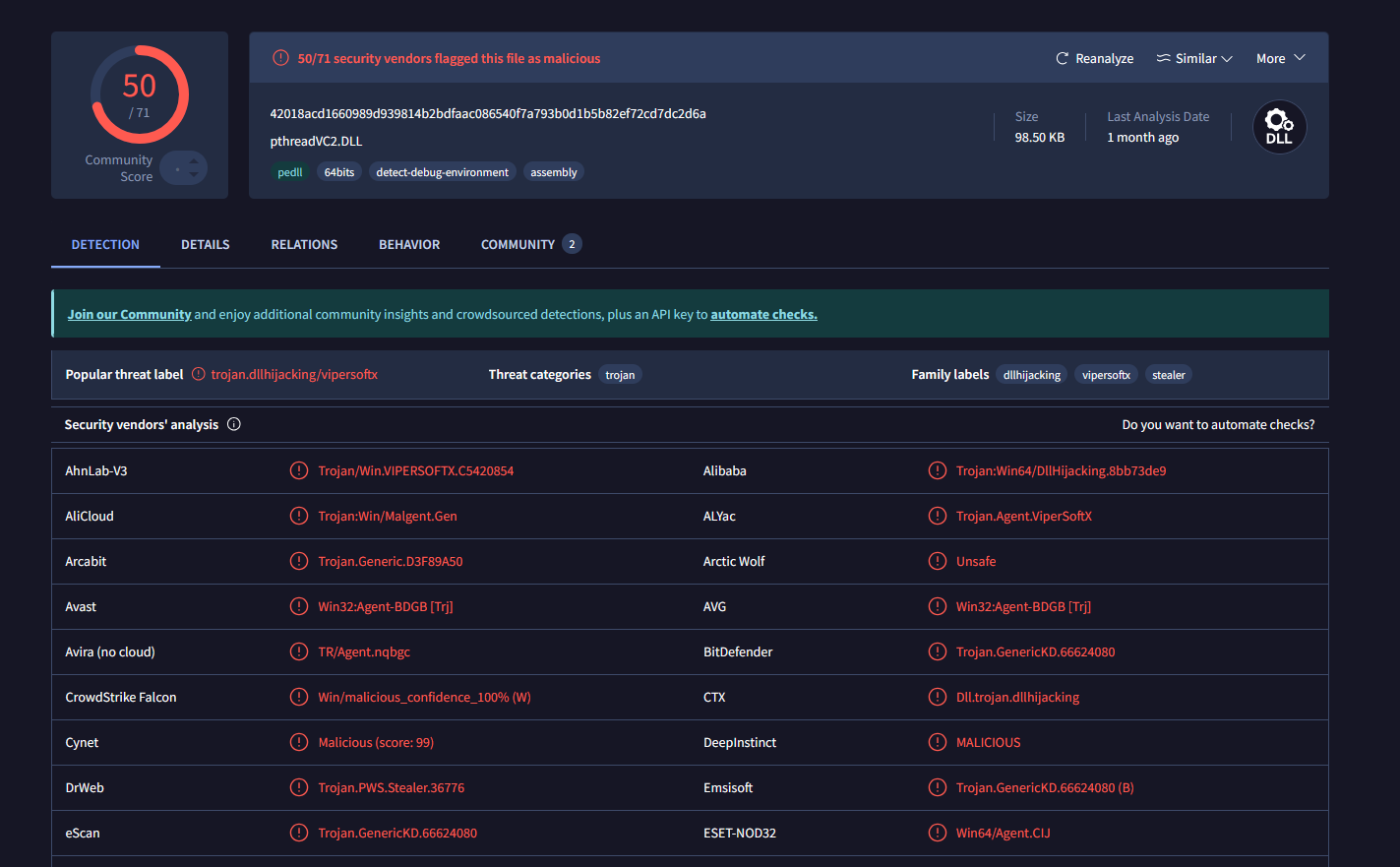Click the popular threat label trojan.dllhijacking/vipersoftx
This screenshot has width=1400, height=867.
(294, 374)
